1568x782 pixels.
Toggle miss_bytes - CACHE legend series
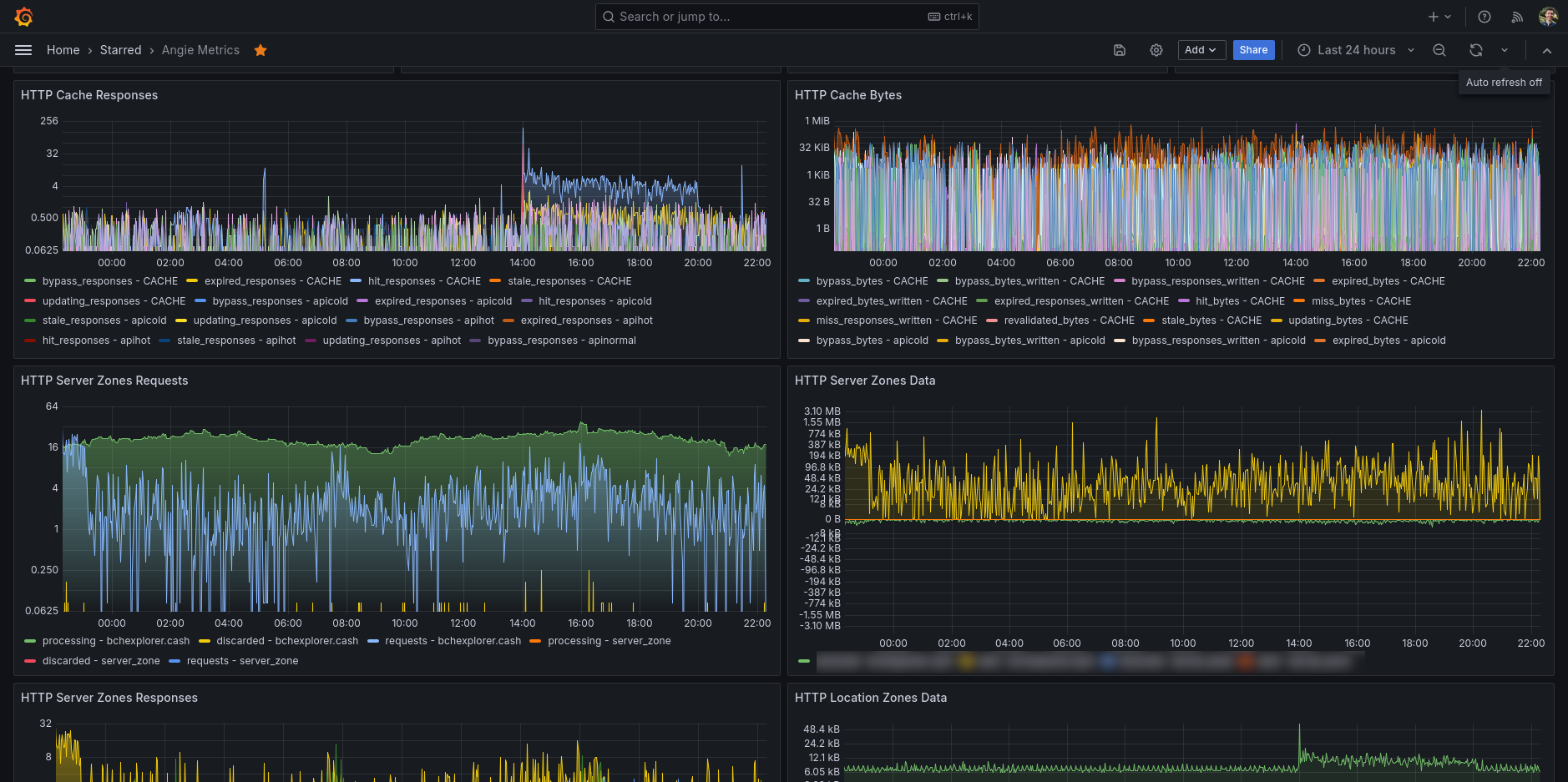point(1361,301)
